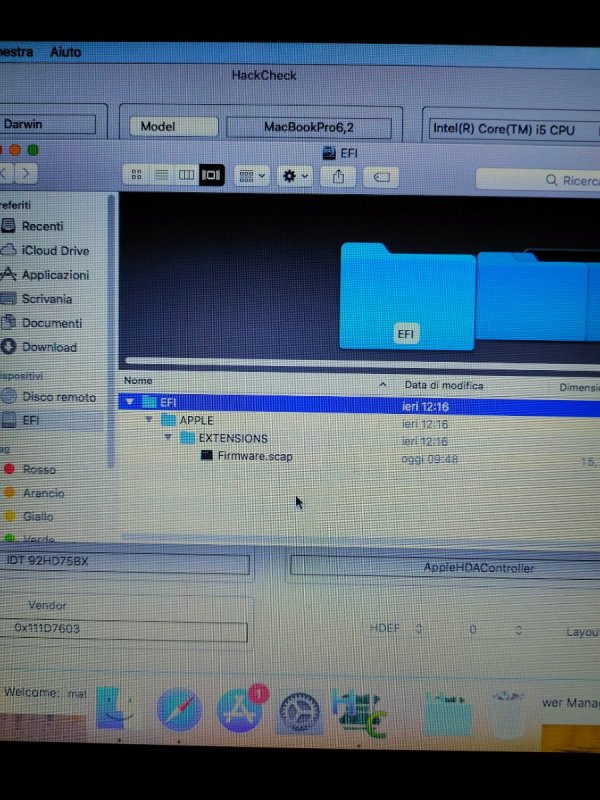This screenshot has height=800, width=600.
Task: Click the EFI window title proxy icon
Action: [x=329, y=153]
